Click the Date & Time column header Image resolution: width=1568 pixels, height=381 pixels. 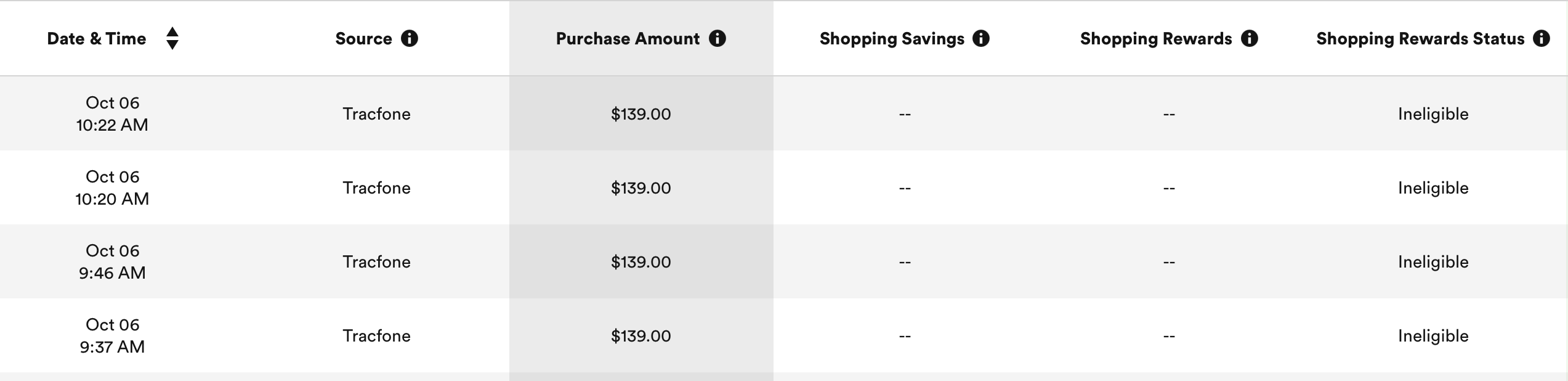pyautogui.click(x=97, y=39)
